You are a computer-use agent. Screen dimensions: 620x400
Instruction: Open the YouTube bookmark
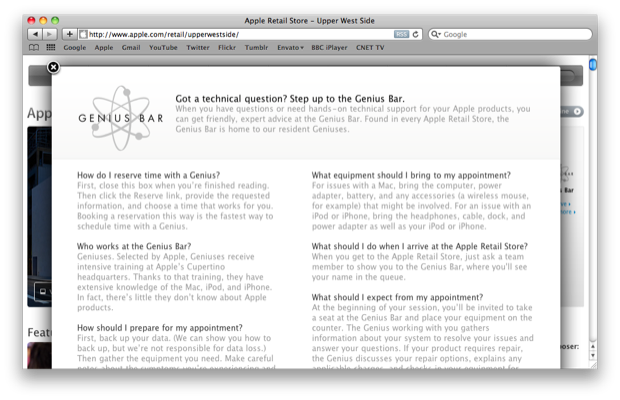pos(163,47)
